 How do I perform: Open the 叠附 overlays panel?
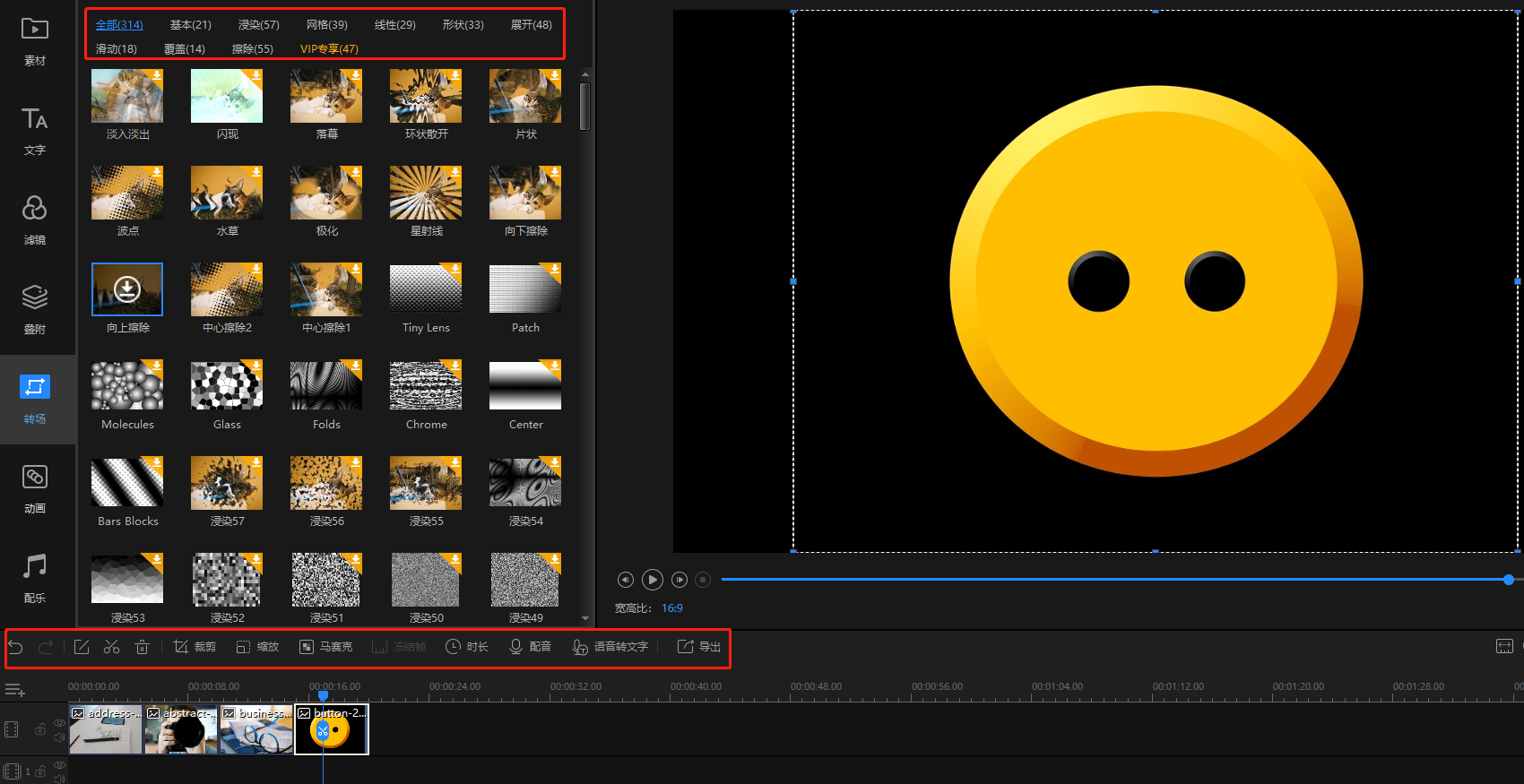point(35,311)
